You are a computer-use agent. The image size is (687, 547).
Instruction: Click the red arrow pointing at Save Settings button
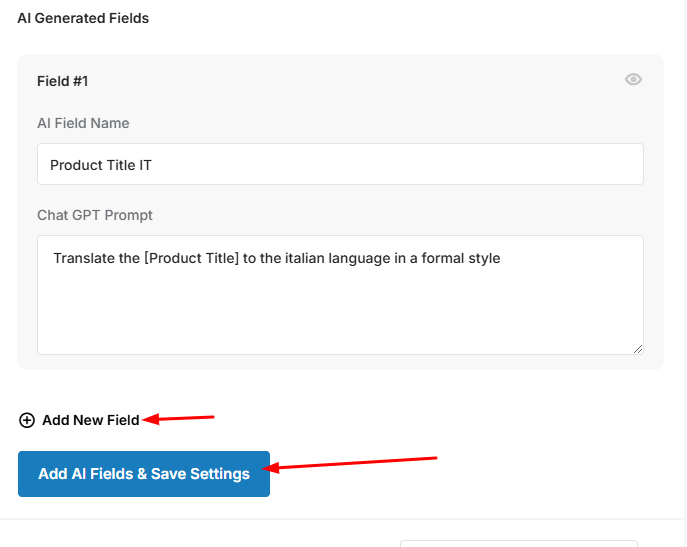350,464
